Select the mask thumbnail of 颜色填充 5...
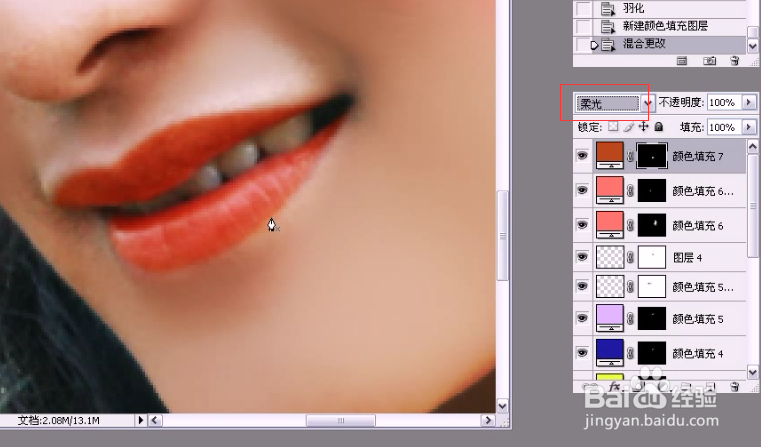Image resolution: width=761 pixels, height=447 pixels. pos(652,318)
